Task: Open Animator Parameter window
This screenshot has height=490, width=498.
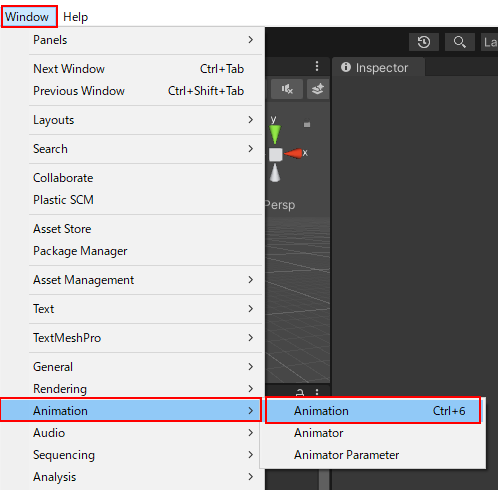Action: pos(373,455)
